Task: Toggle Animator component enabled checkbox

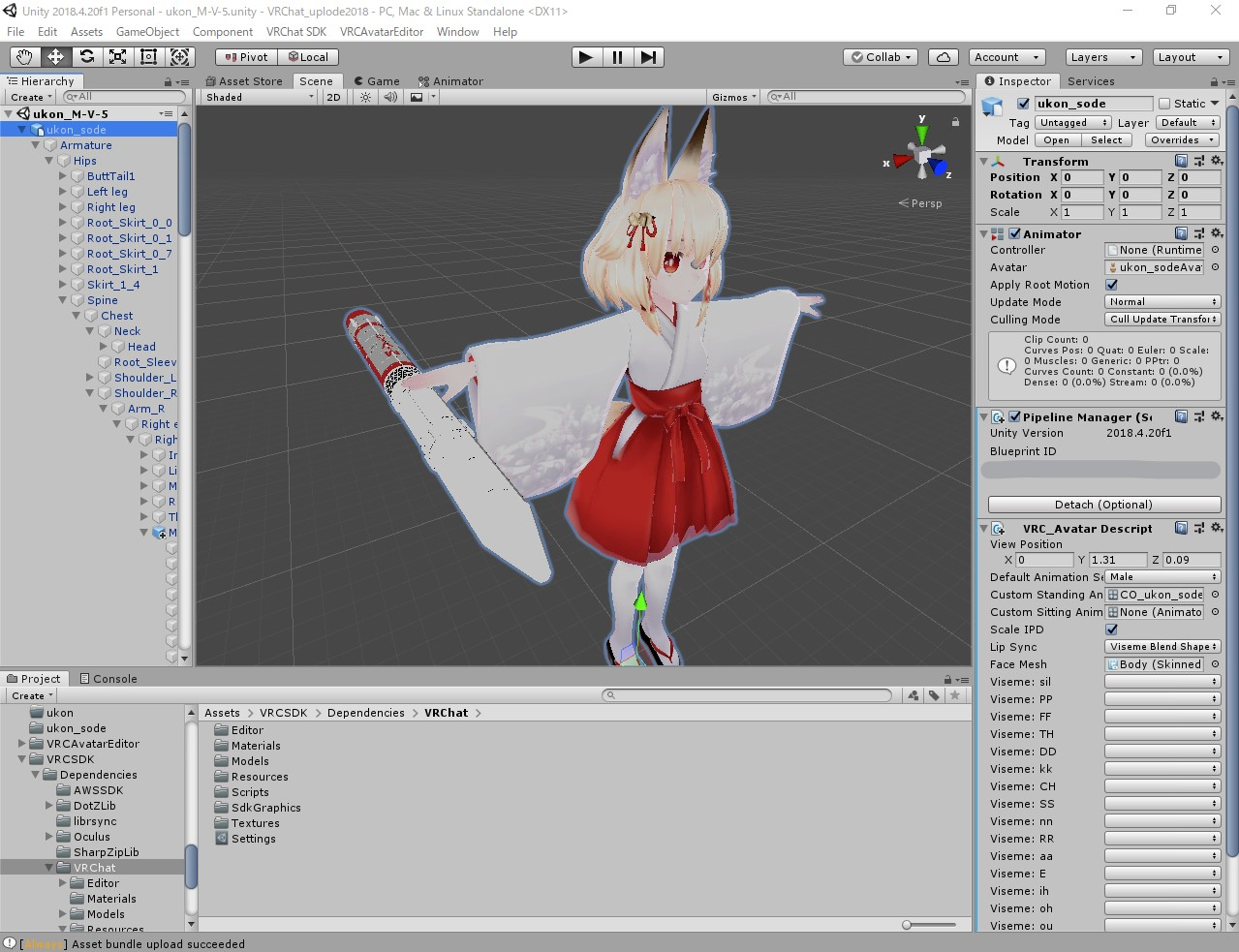Action: [1014, 233]
